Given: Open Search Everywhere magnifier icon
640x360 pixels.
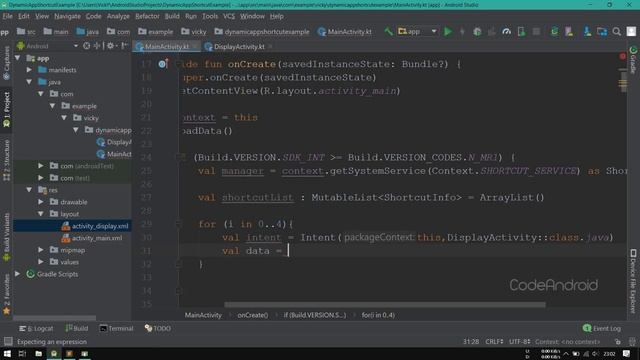Looking at the screenshot, I should click(x=617, y=31).
